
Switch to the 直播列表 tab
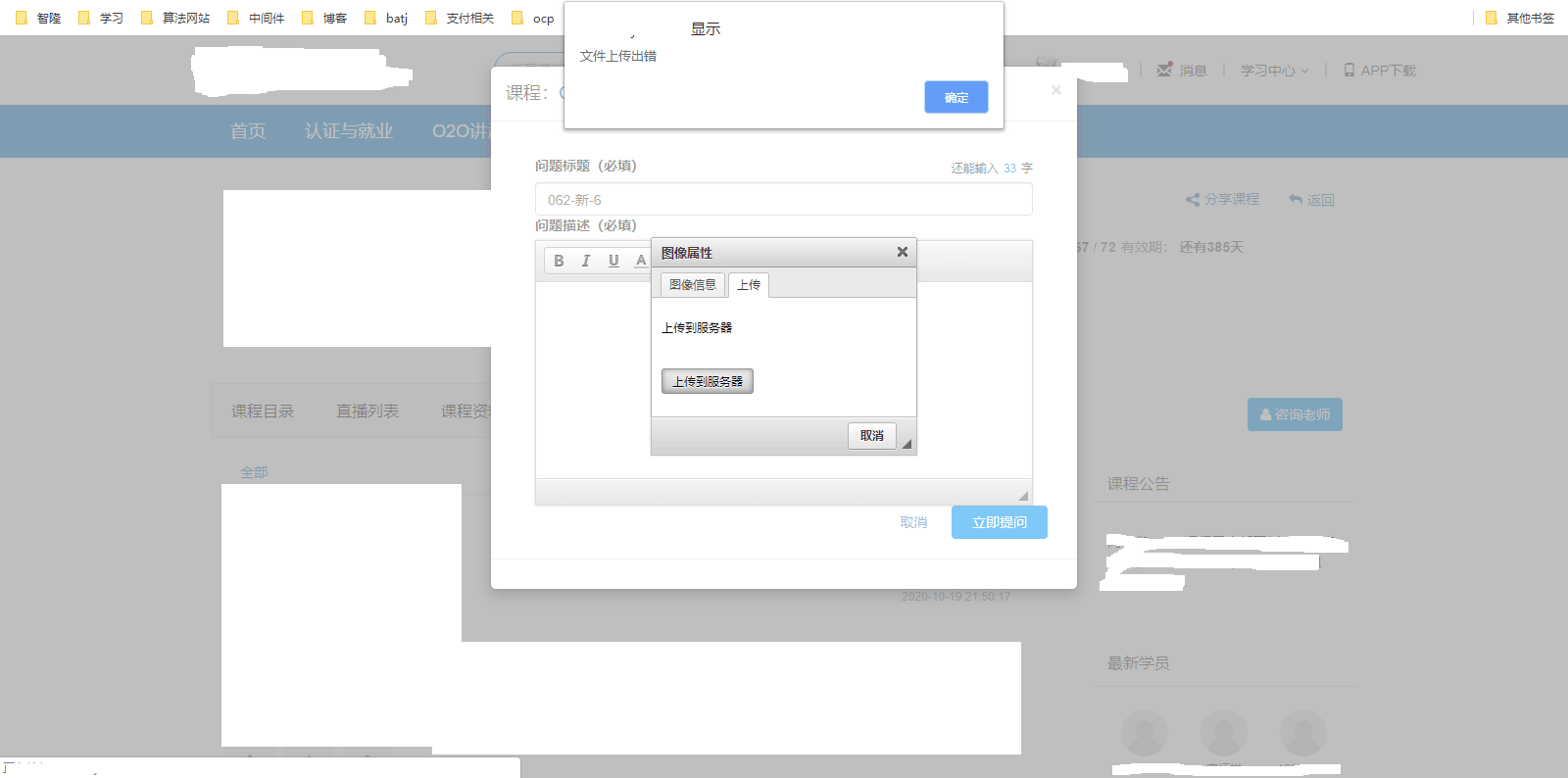(x=367, y=411)
